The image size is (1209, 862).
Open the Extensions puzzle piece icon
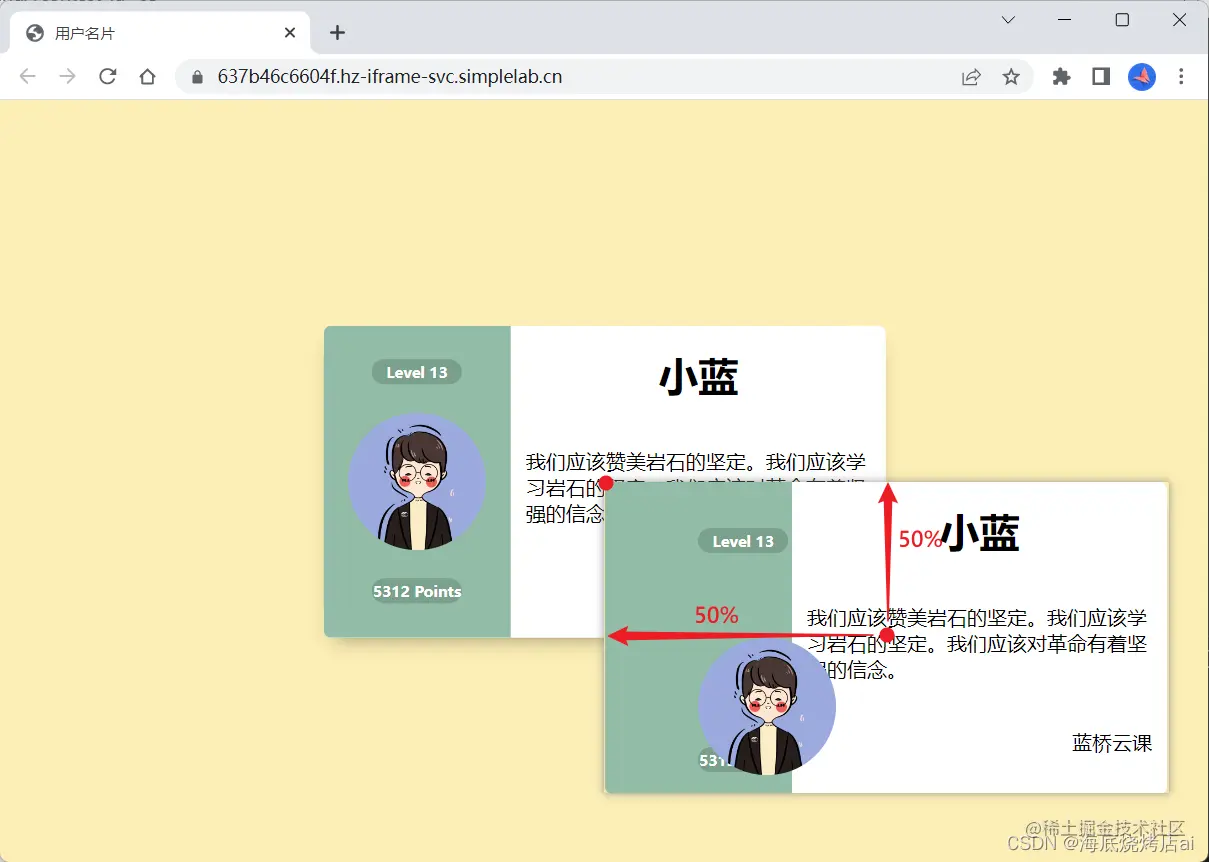(x=1061, y=76)
